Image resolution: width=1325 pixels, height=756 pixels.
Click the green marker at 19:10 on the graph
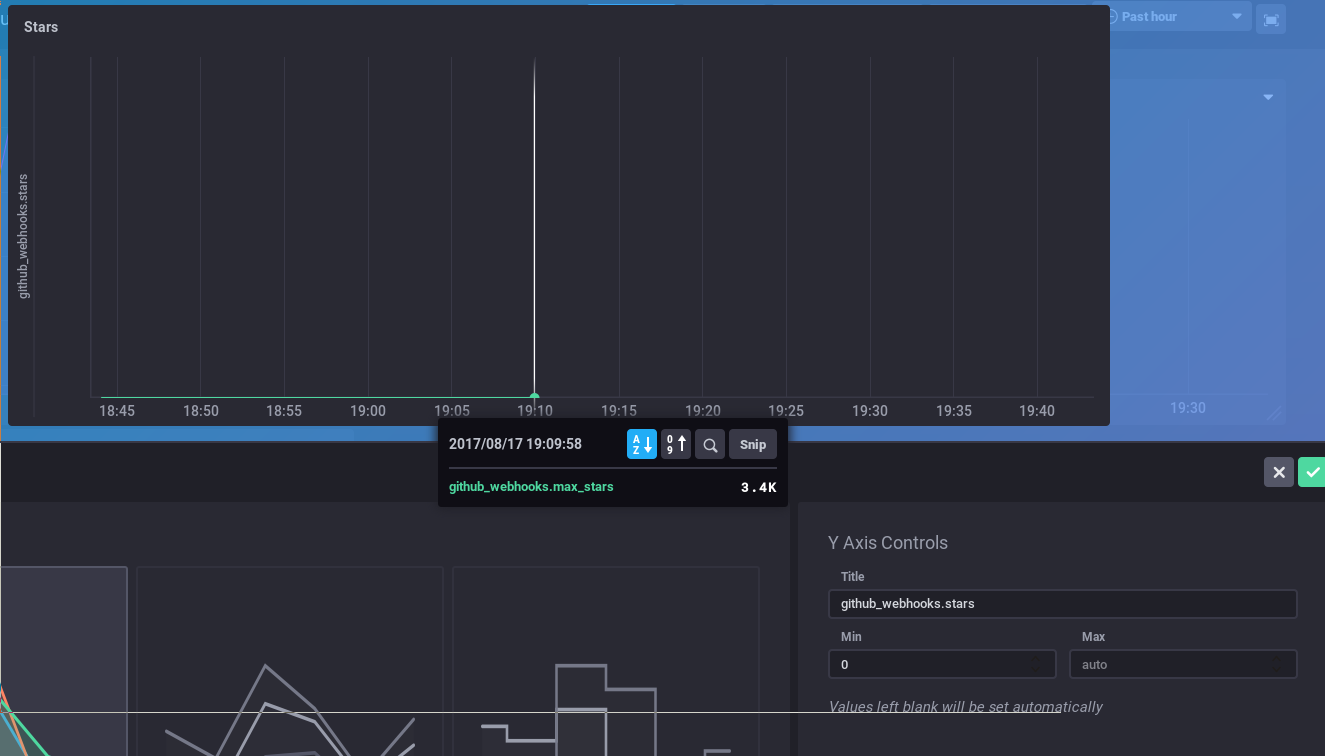click(x=534, y=396)
